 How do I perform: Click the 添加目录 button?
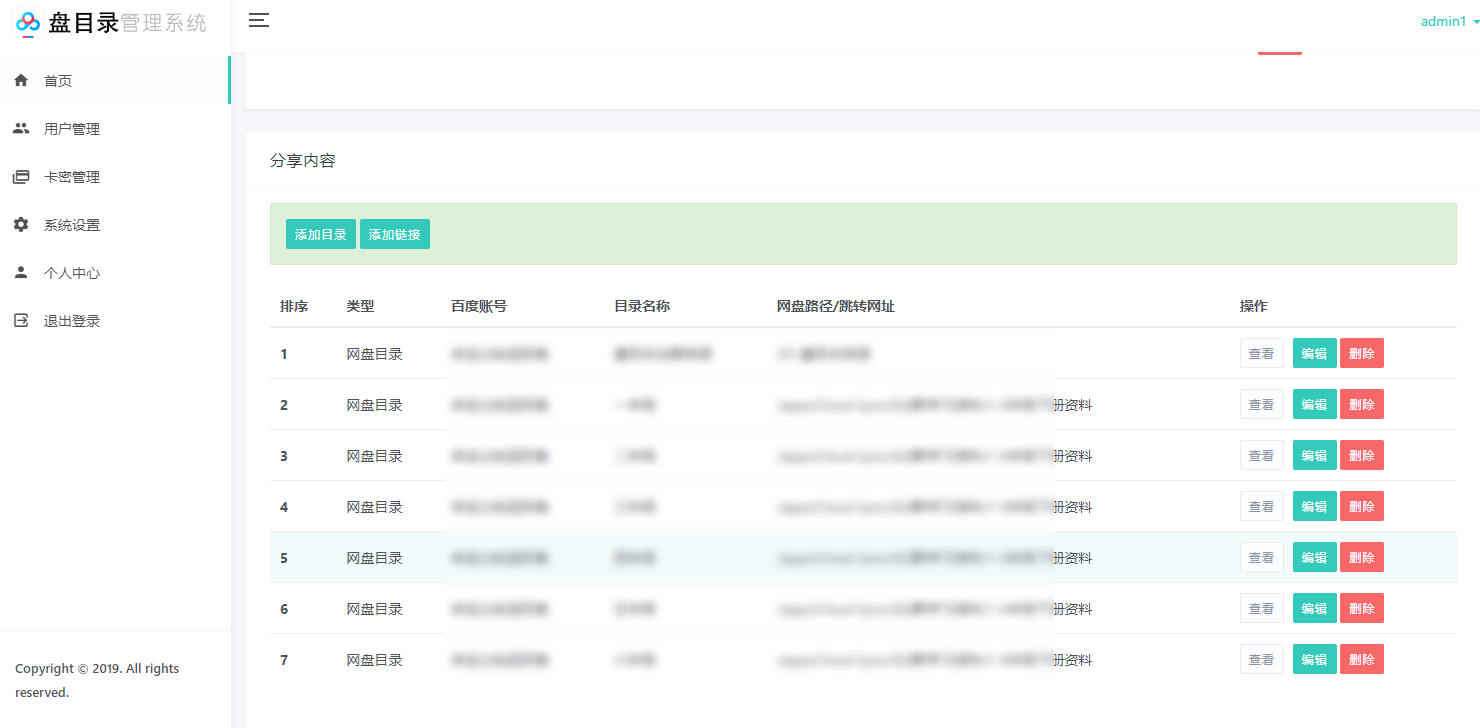(321, 234)
